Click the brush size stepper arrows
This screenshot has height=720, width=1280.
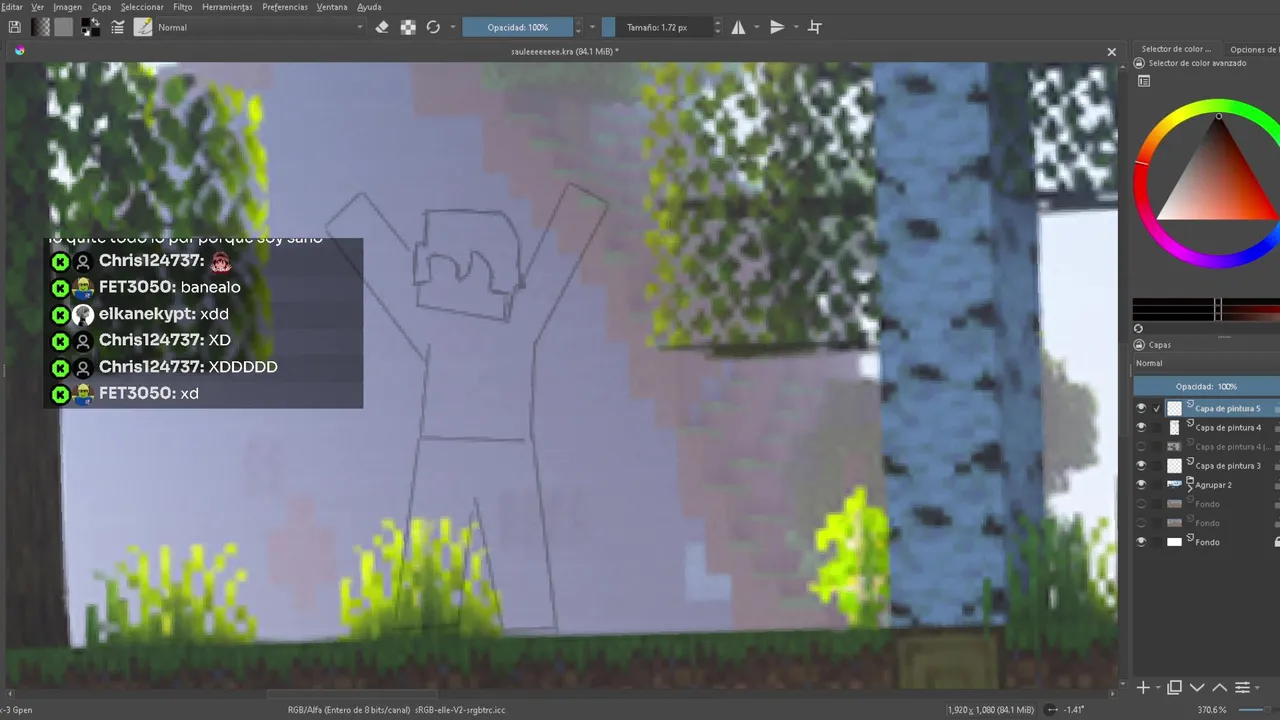pos(717,27)
